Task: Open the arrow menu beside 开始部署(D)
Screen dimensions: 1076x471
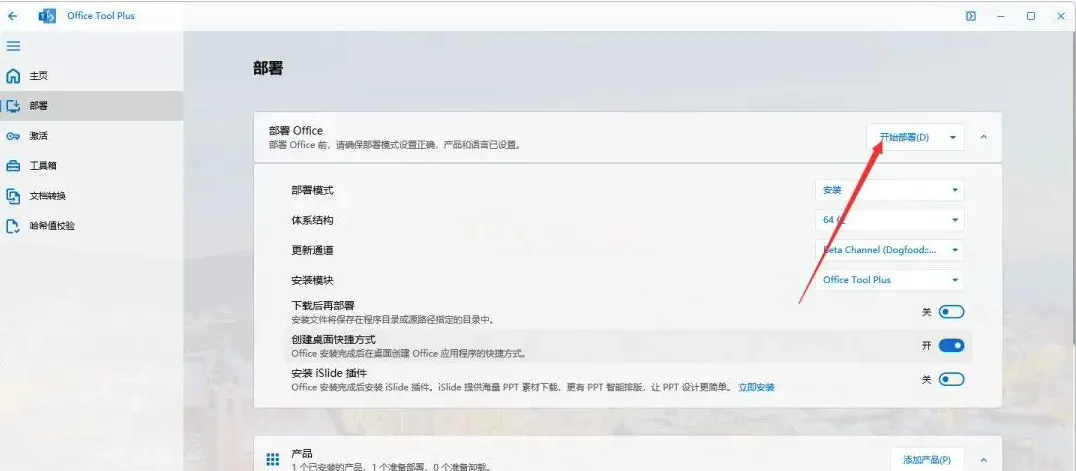Action: pyautogui.click(x=953, y=137)
